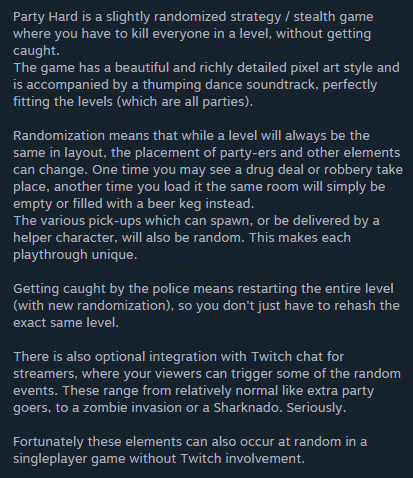
Task: Click the word "Fortunately" in last paragraph
Action: 48,442
